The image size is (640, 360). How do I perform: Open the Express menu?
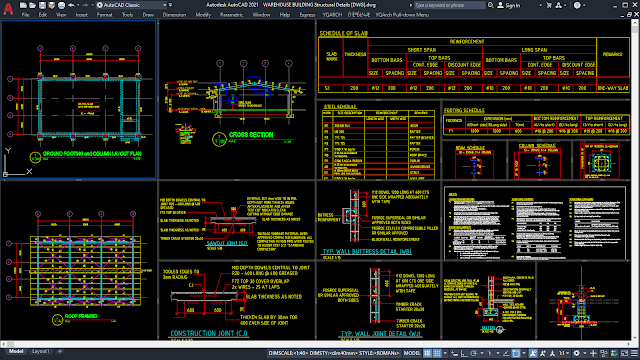(307, 15)
